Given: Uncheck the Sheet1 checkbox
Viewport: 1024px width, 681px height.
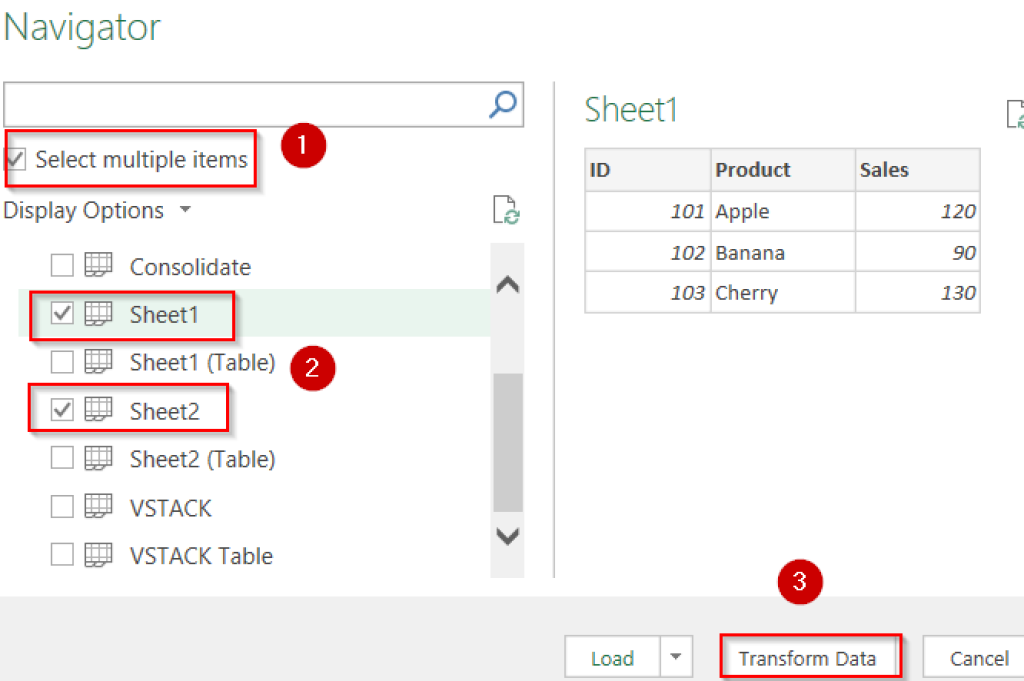Looking at the screenshot, I should click(x=63, y=314).
